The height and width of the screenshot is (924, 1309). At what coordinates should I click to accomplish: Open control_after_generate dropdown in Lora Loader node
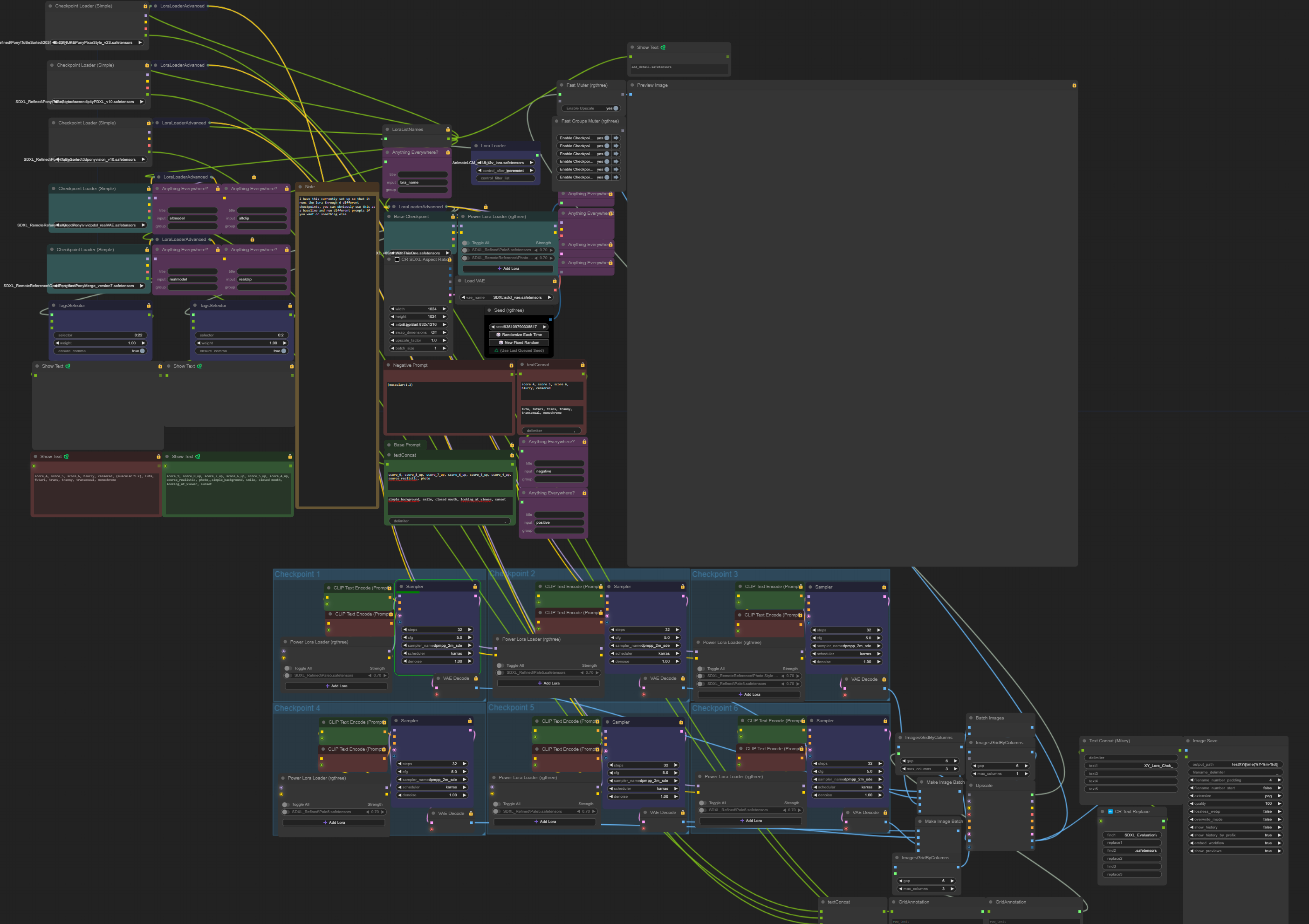tap(506, 171)
